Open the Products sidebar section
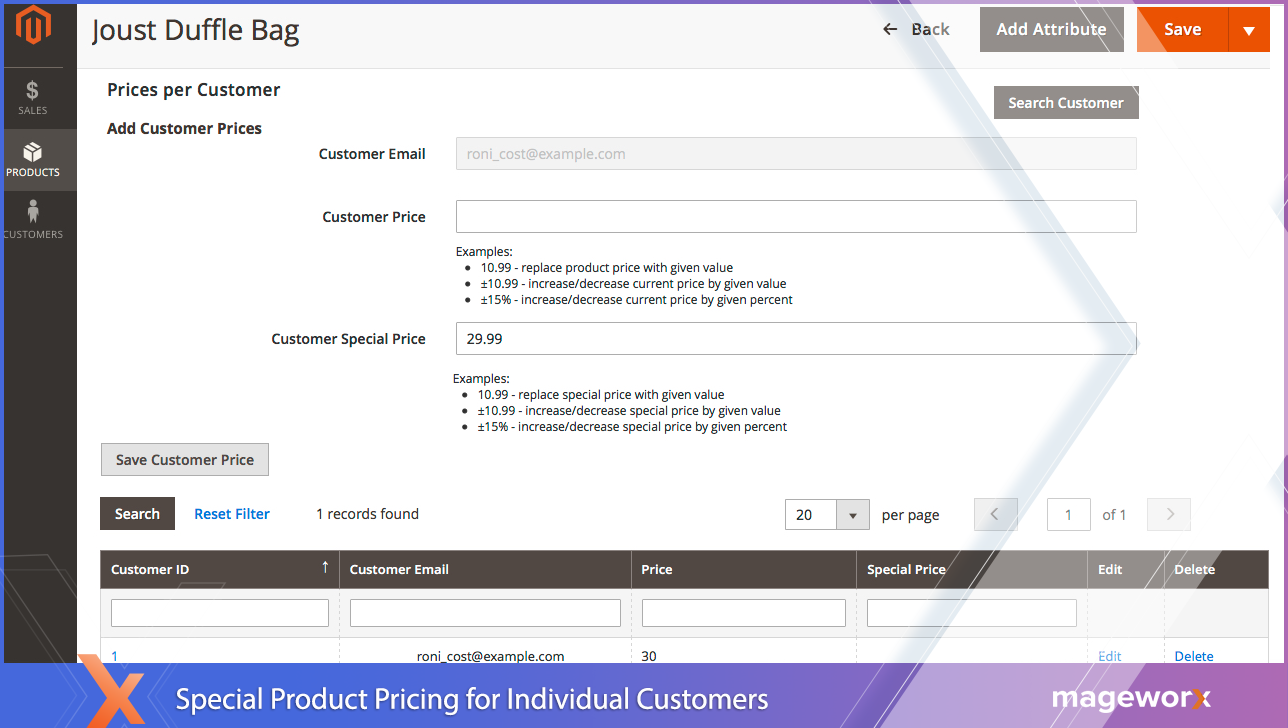The image size is (1288, 728). 33,160
